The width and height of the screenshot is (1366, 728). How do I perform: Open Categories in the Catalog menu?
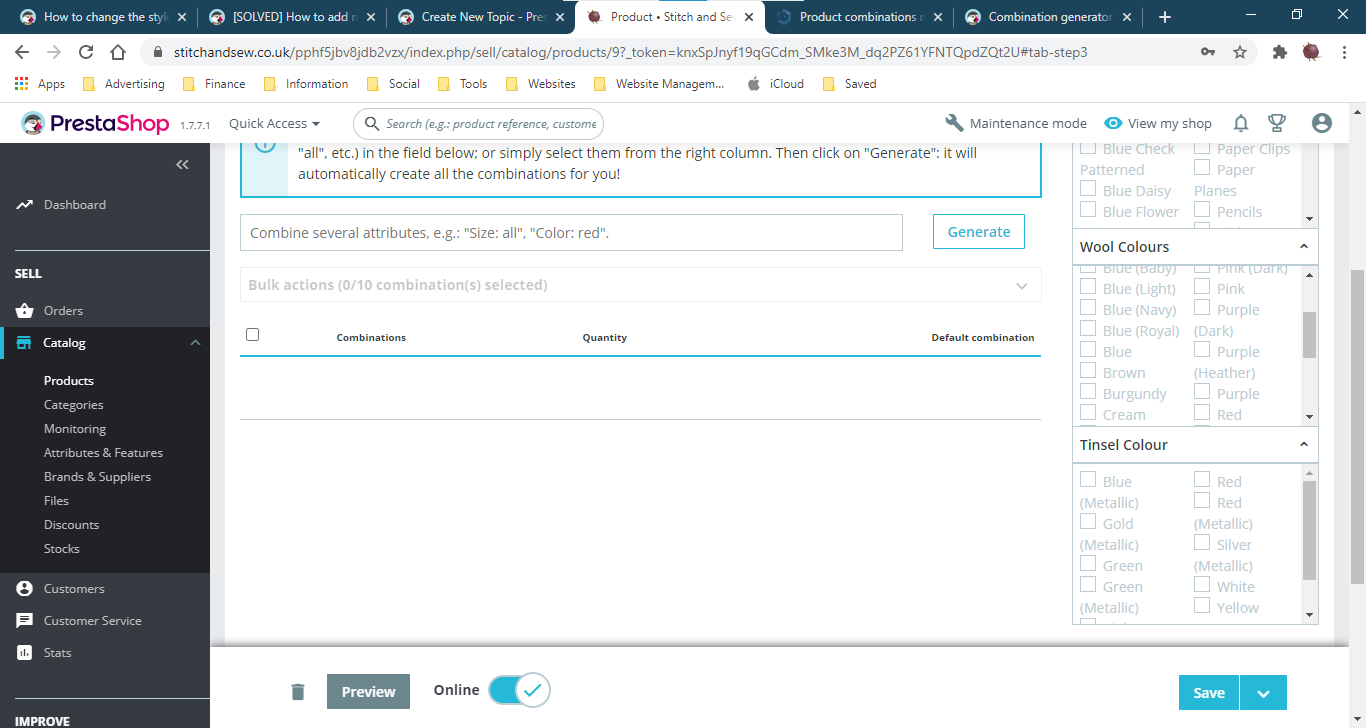pyautogui.click(x=74, y=405)
